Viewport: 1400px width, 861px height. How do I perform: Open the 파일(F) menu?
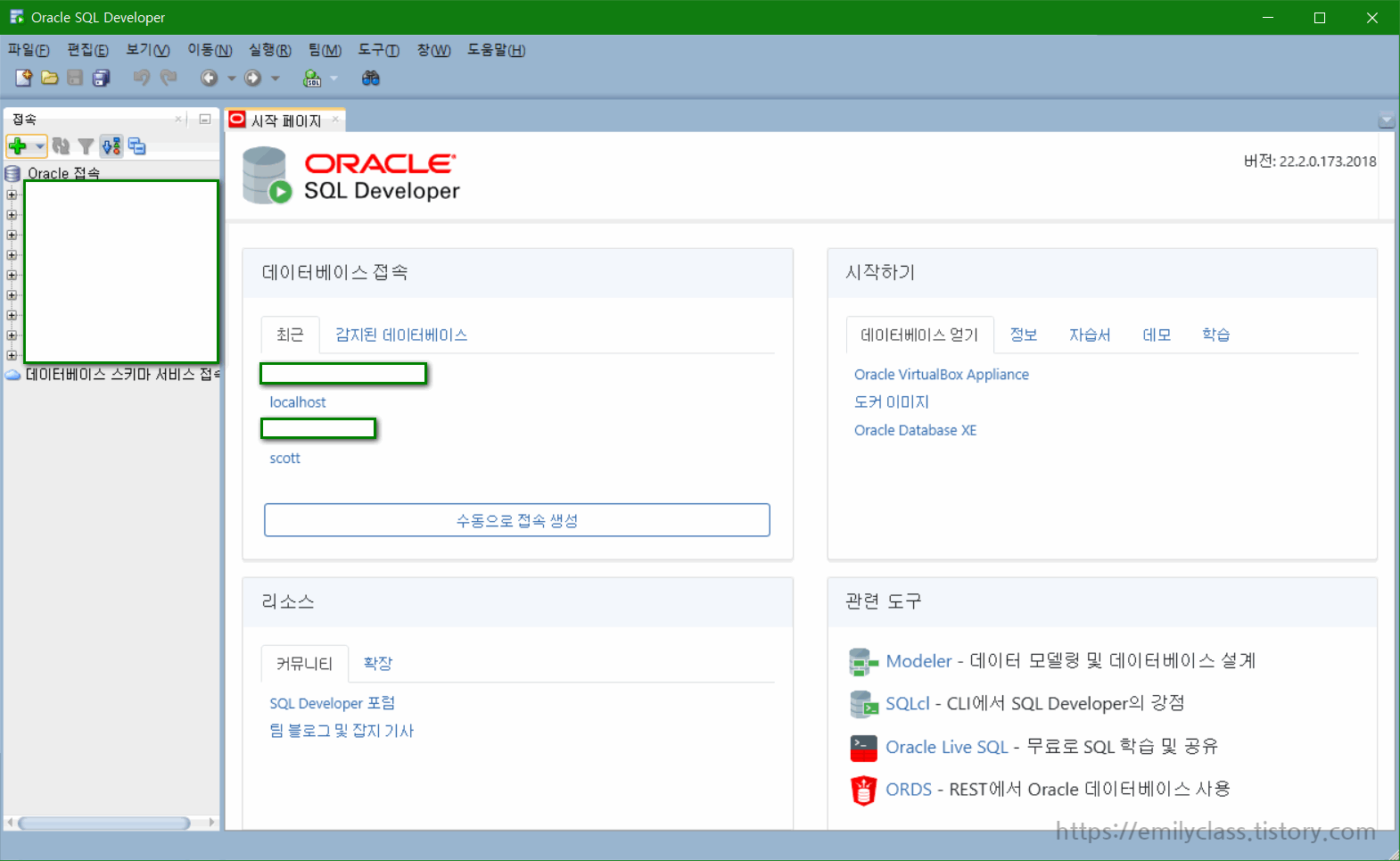pyautogui.click(x=29, y=50)
